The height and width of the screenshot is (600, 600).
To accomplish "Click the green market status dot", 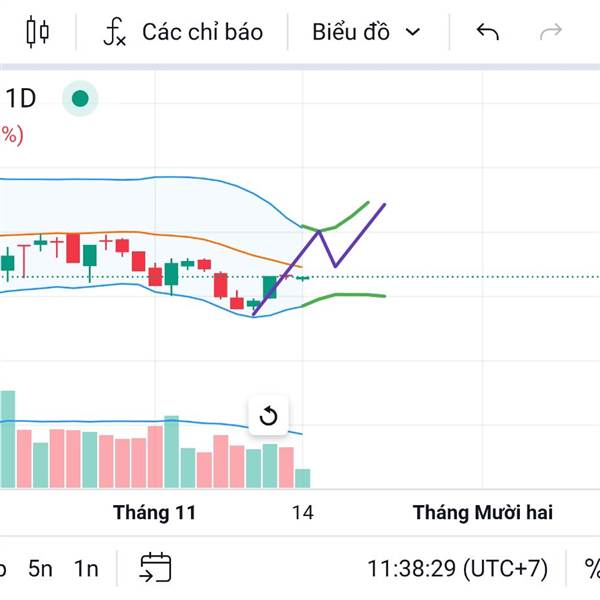I will [x=80, y=98].
